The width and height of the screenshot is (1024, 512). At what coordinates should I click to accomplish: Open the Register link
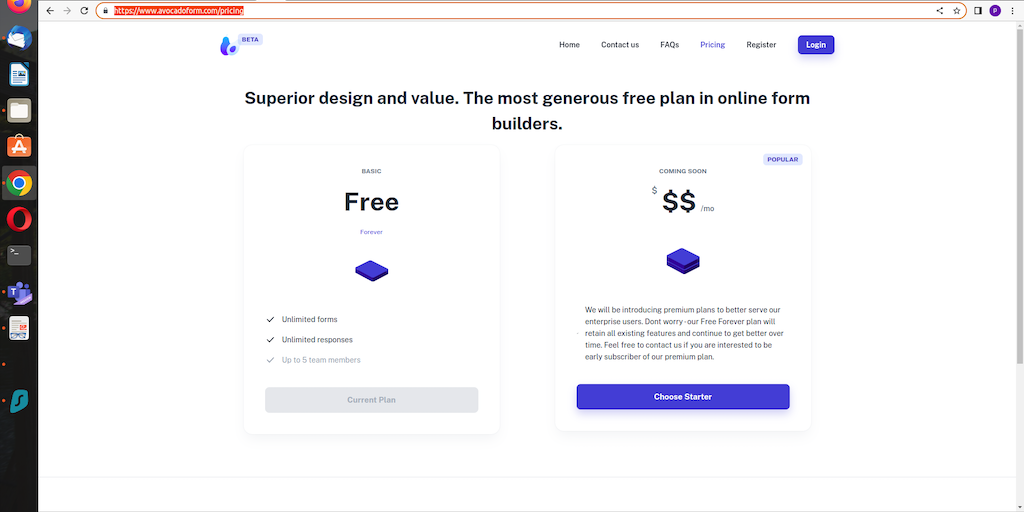761,45
